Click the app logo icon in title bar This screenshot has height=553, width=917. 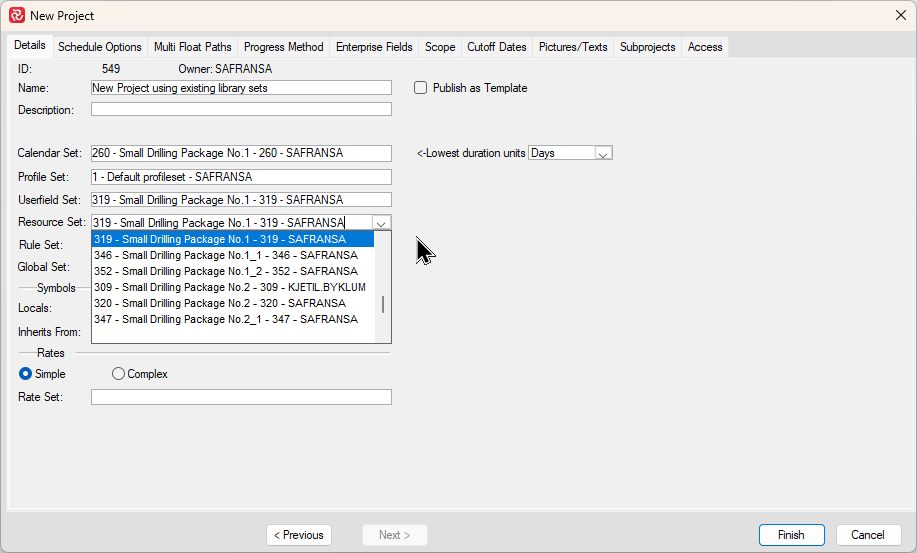(16, 15)
